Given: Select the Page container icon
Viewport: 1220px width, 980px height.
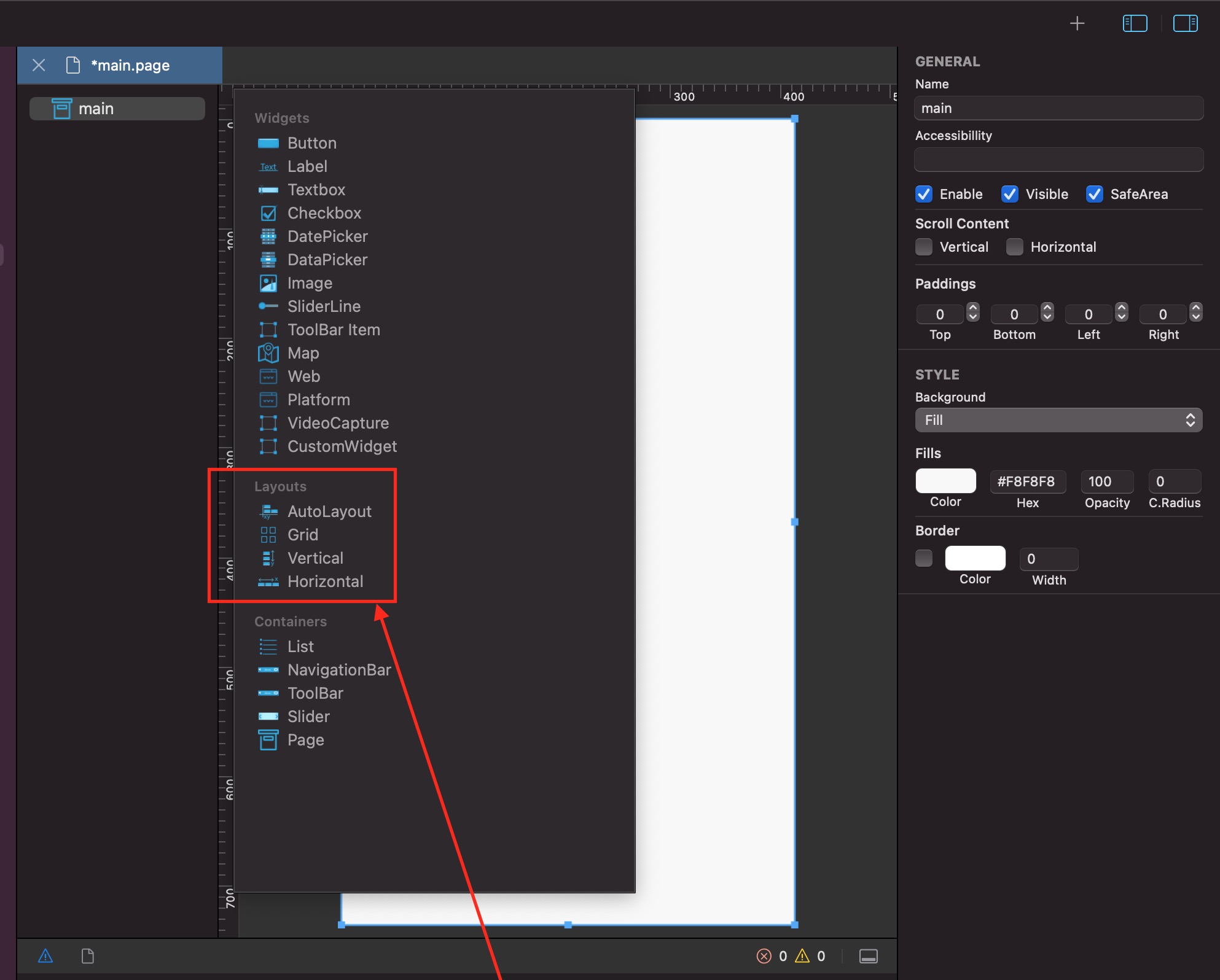Looking at the screenshot, I should click(x=268, y=740).
